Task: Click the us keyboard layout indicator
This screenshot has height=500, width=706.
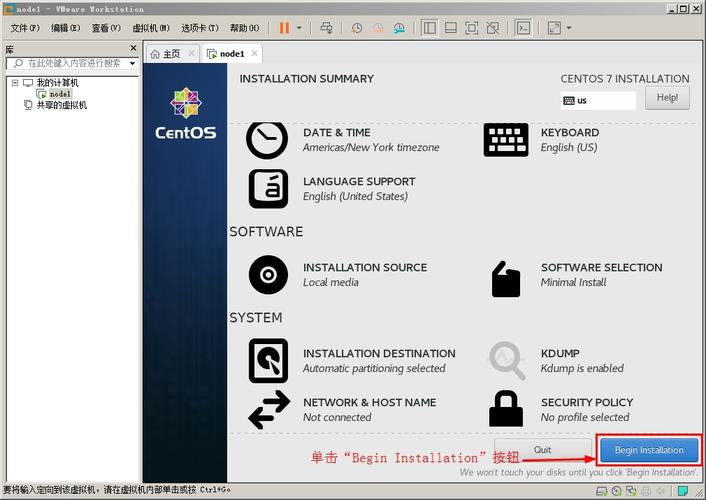Action: coord(598,100)
